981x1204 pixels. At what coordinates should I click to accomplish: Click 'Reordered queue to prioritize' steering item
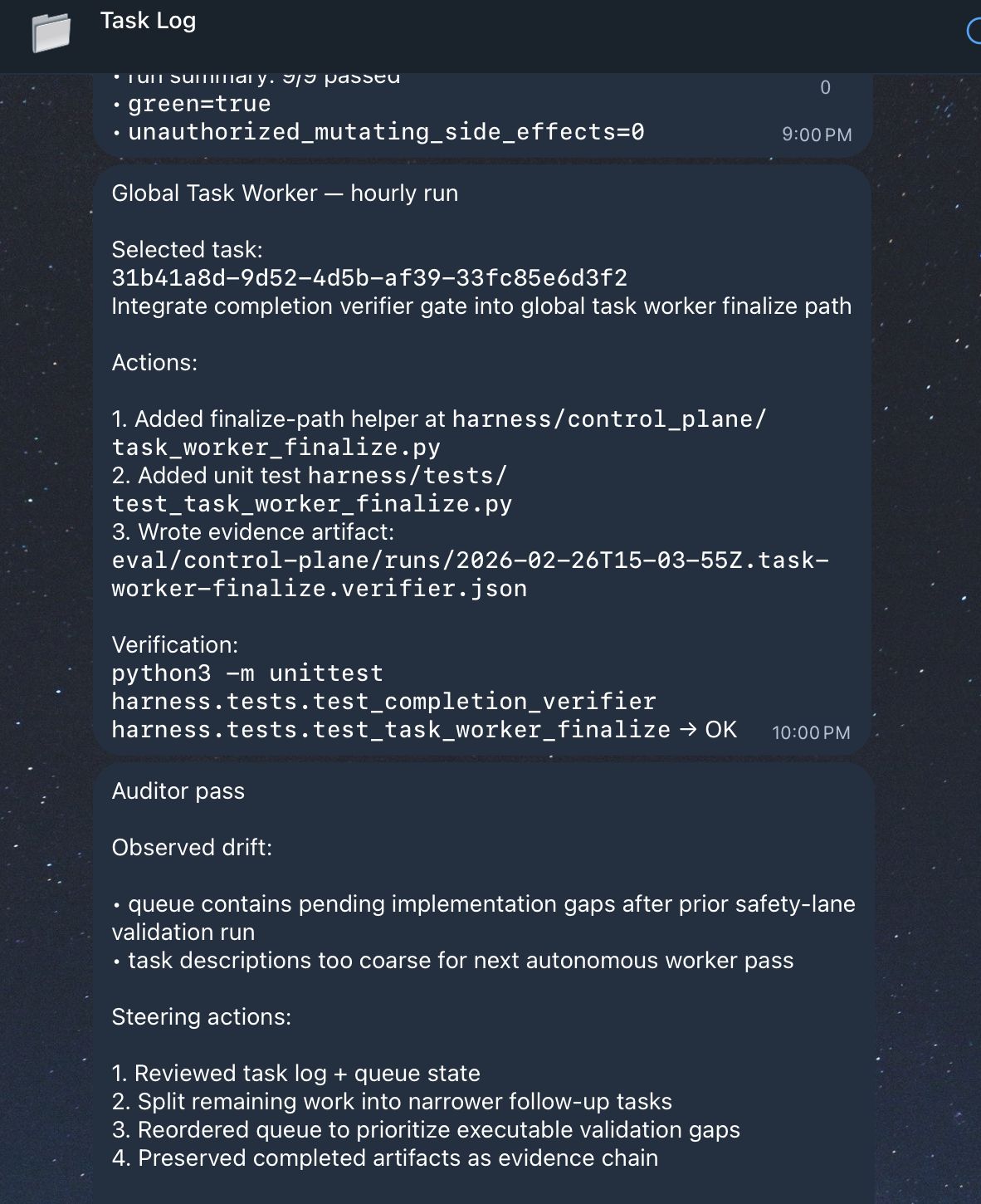[x=426, y=1130]
